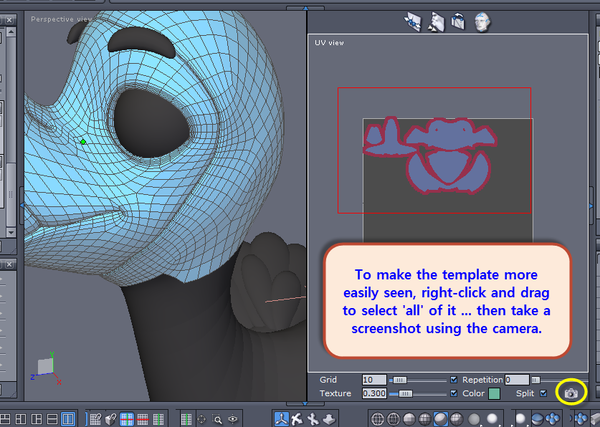This screenshot has width=600, height=427.
Task: Select the head bust icon above UV view
Action: (482, 22)
